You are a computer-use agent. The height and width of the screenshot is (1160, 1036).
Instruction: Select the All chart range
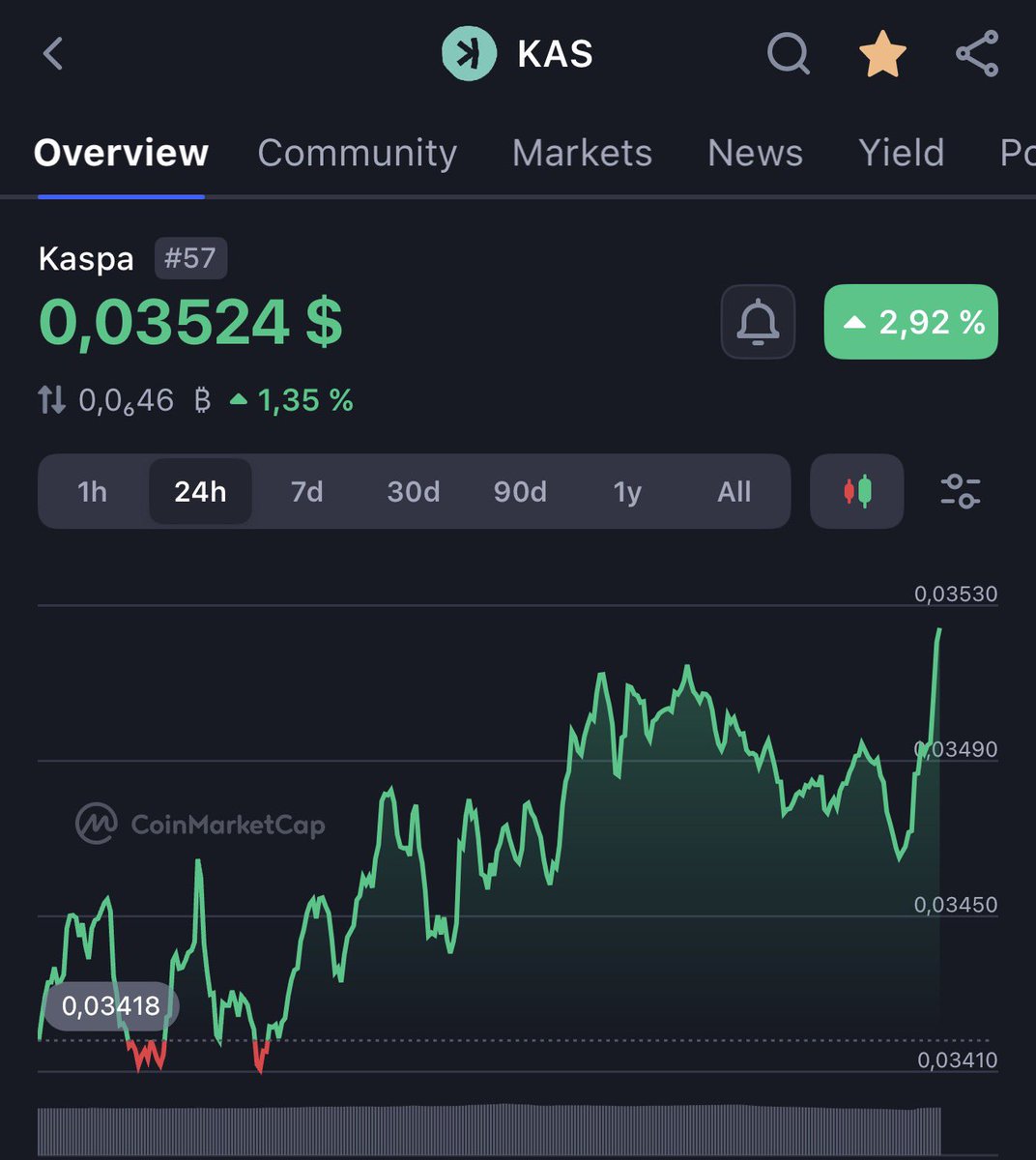click(x=734, y=492)
